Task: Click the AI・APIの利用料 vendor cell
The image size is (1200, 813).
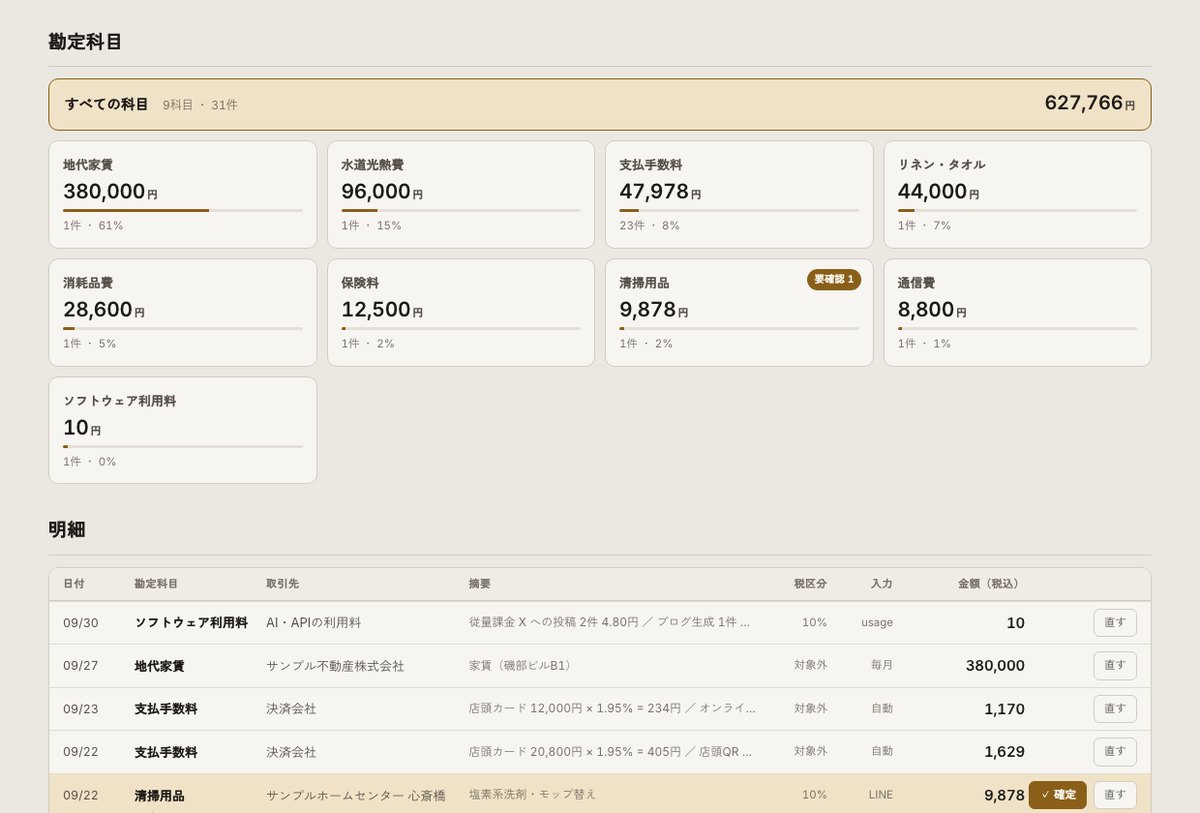Action: (x=314, y=622)
